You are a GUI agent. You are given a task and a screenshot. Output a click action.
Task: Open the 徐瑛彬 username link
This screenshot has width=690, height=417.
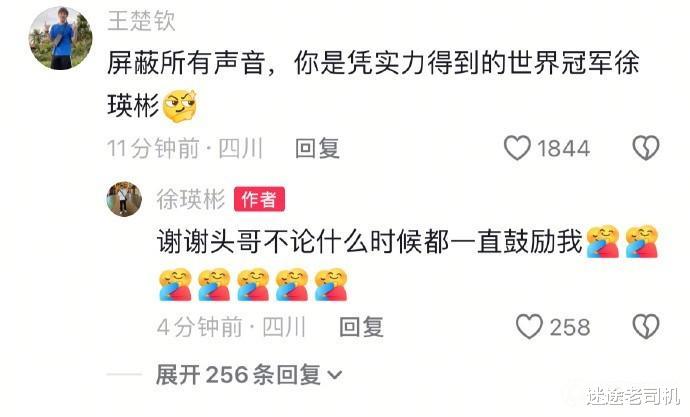191,199
